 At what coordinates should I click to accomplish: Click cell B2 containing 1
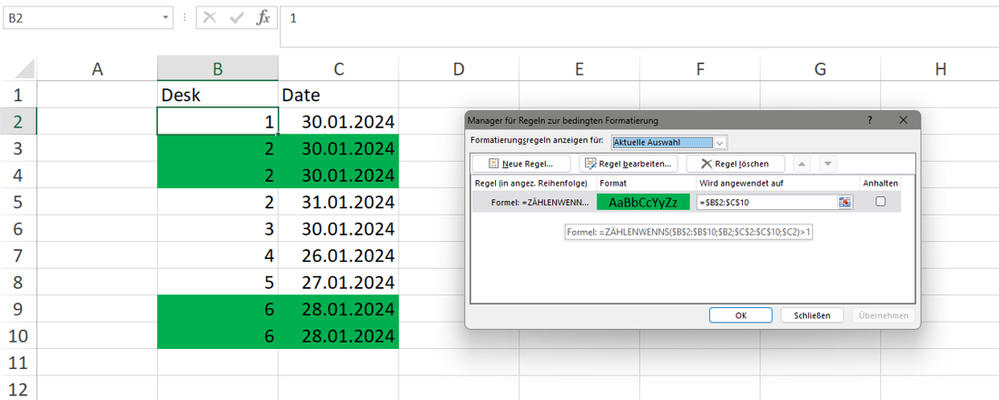217,122
